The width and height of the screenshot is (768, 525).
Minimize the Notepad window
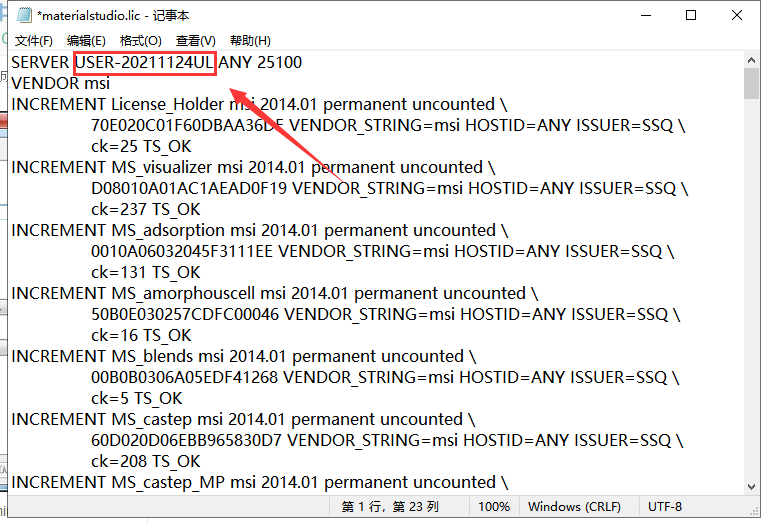point(646,15)
